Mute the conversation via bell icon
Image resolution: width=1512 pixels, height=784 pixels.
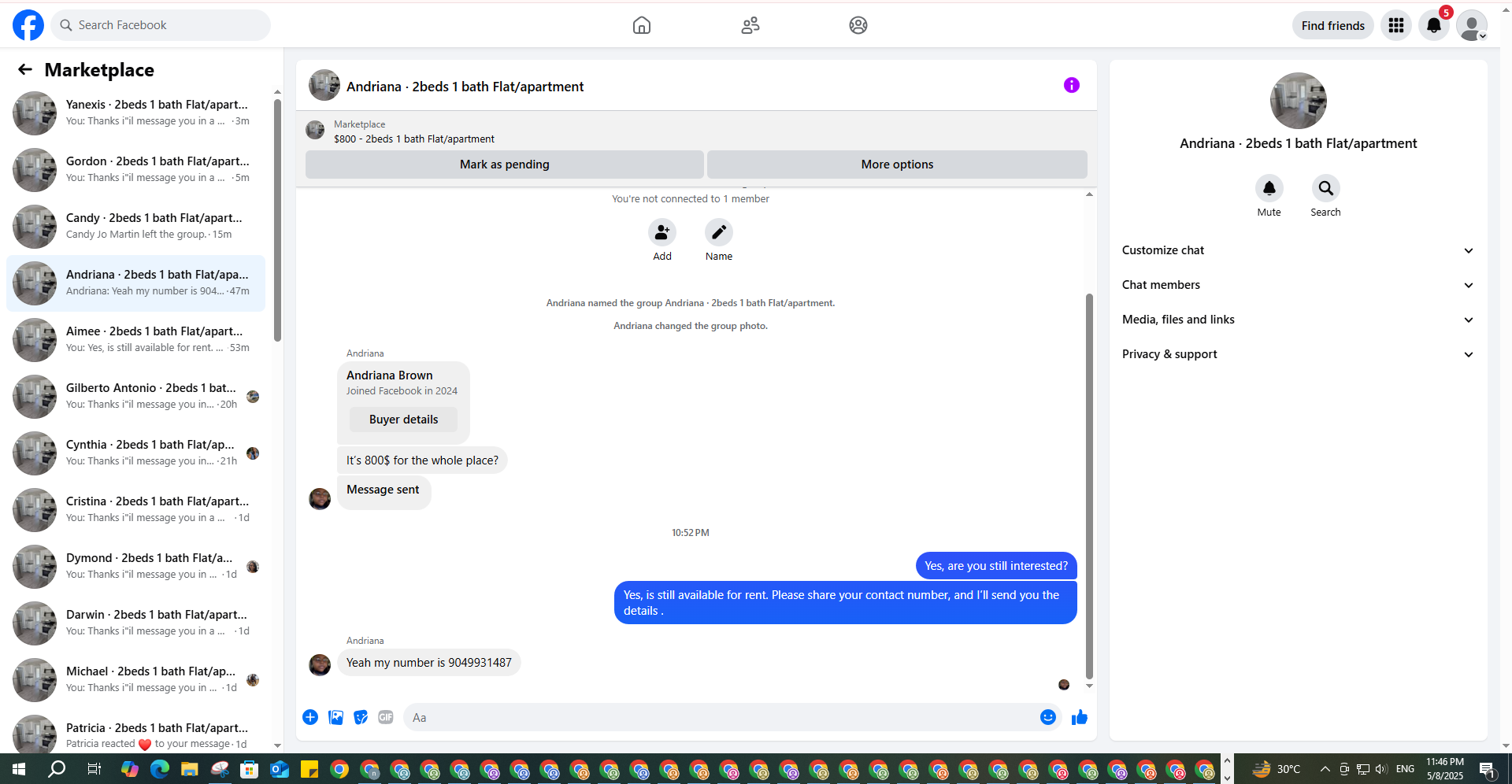1269,188
